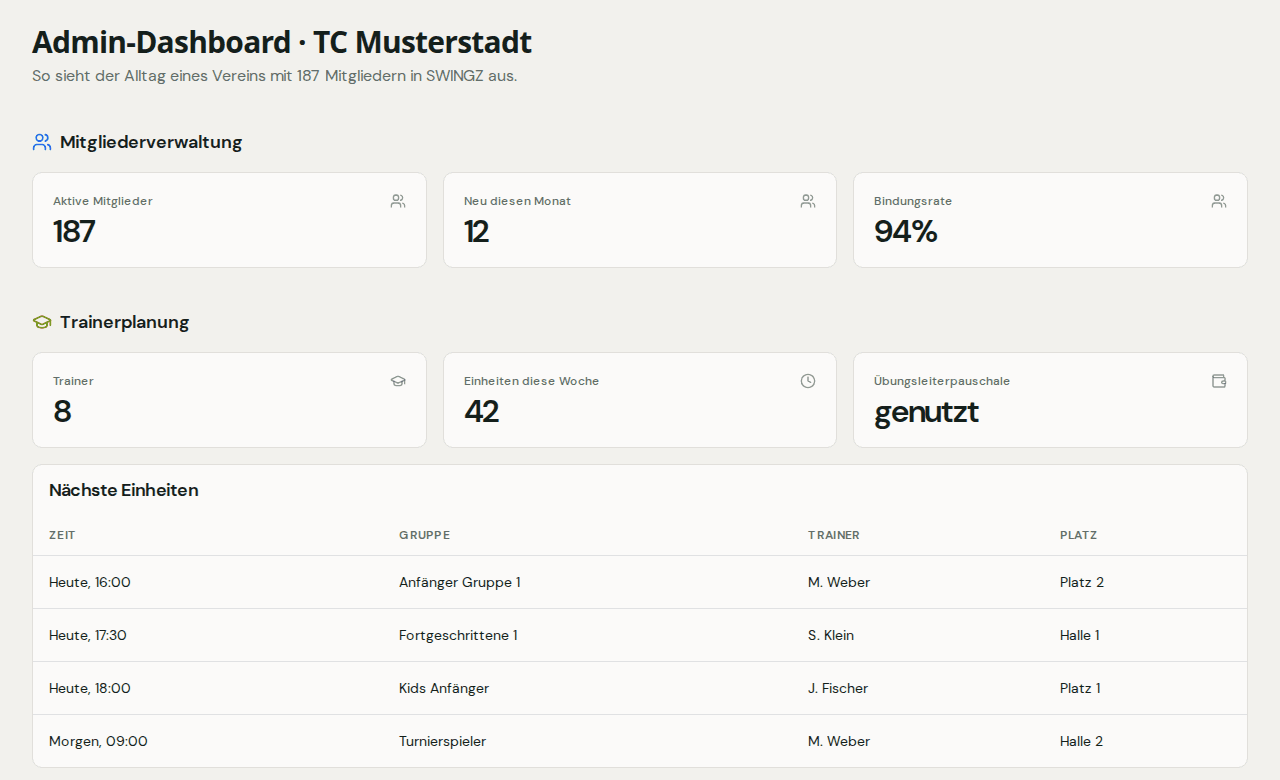Image resolution: width=1280 pixels, height=780 pixels.
Task: Click the Mitgliederverwaltung section heading
Action: coord(151,142)
